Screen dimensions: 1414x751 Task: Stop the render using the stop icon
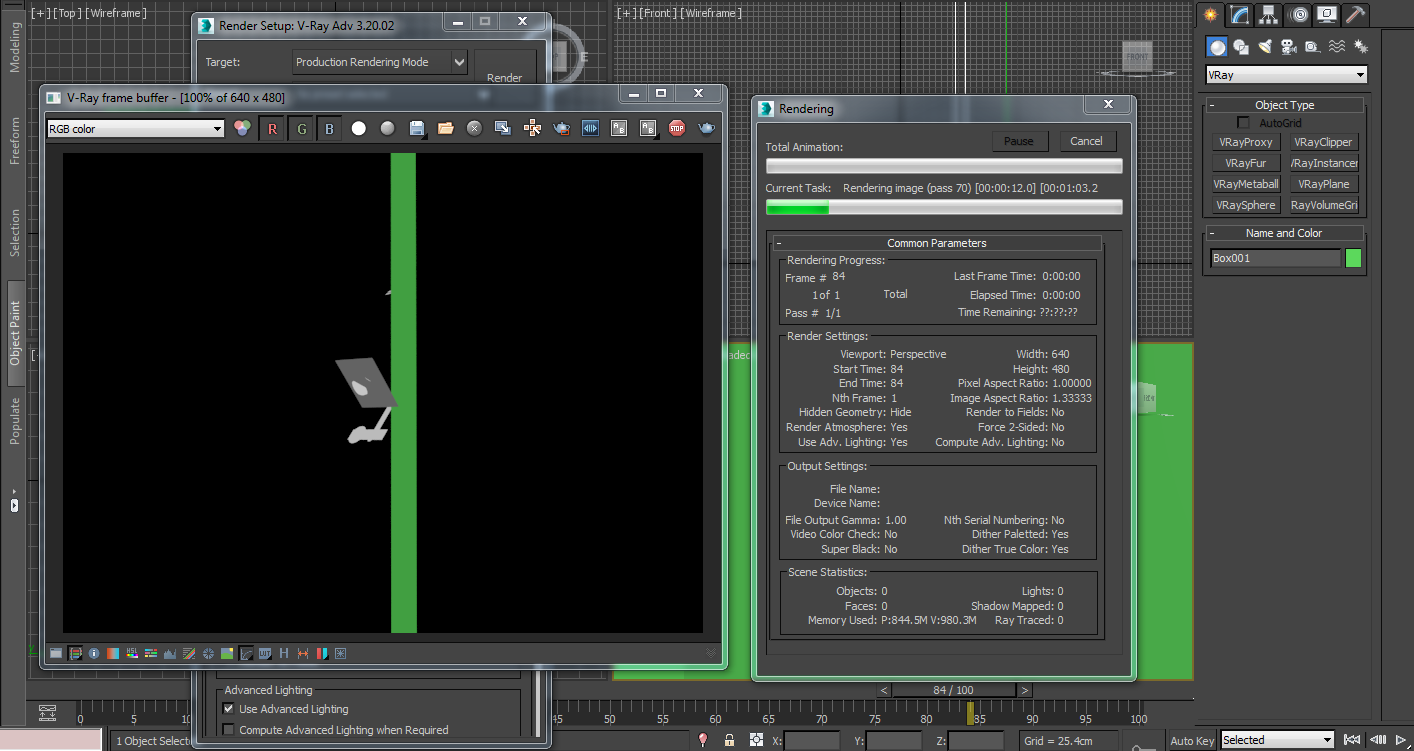[677, 128]
